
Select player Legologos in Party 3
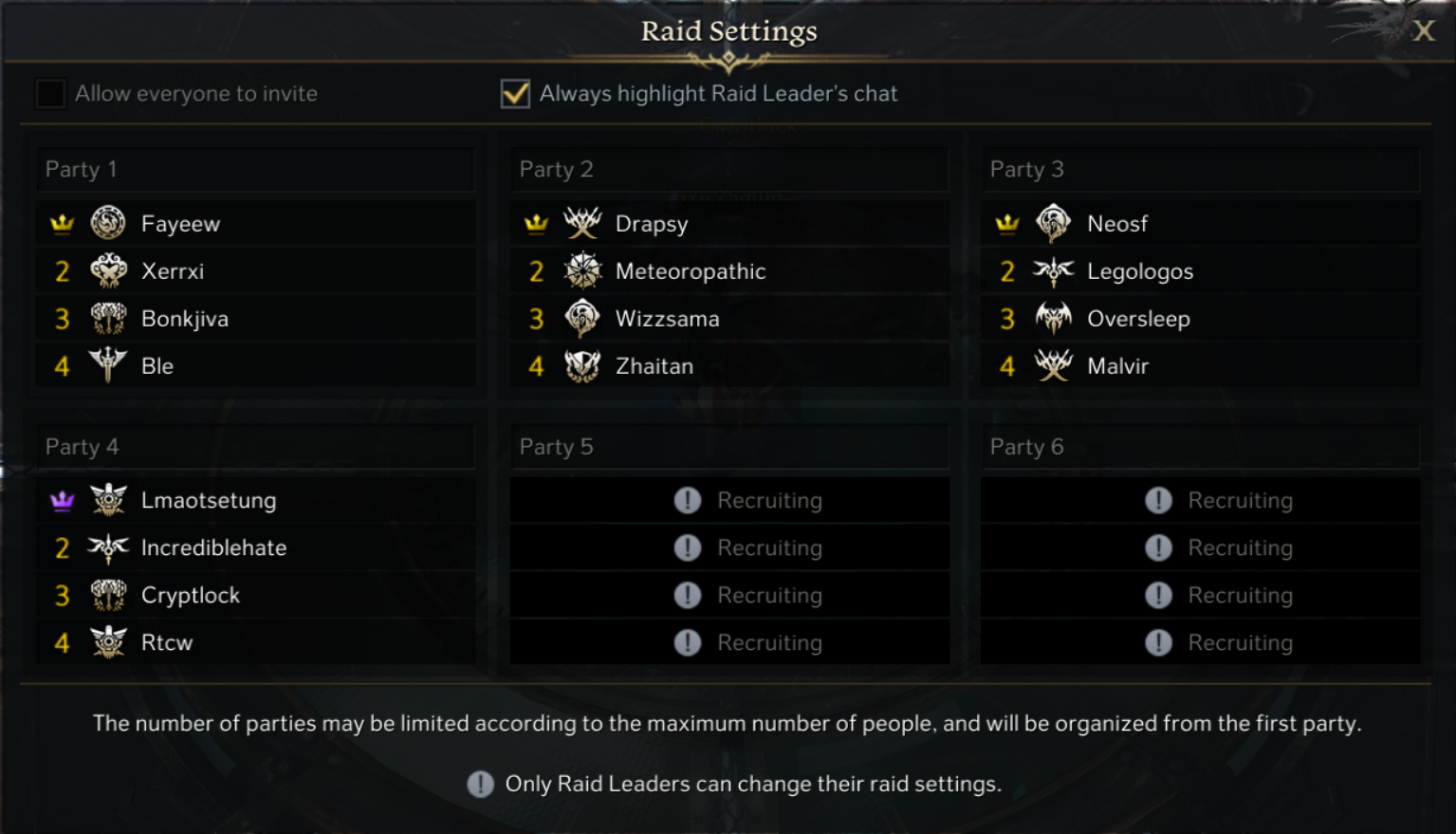pyautogui.click(x=1139, y=271)
